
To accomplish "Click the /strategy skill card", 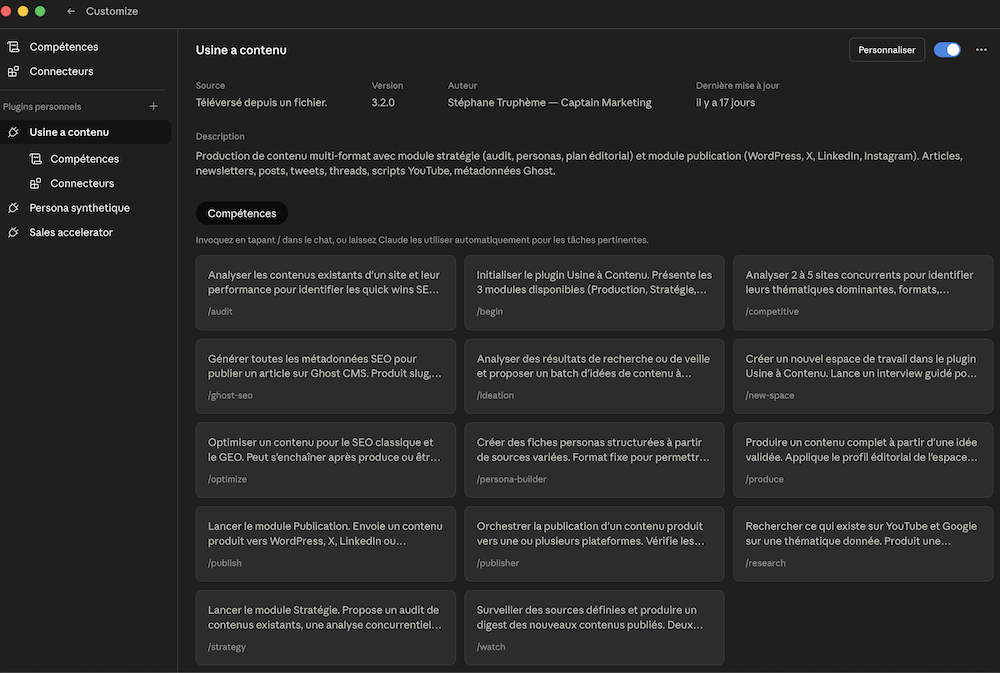I will point(325,627).
